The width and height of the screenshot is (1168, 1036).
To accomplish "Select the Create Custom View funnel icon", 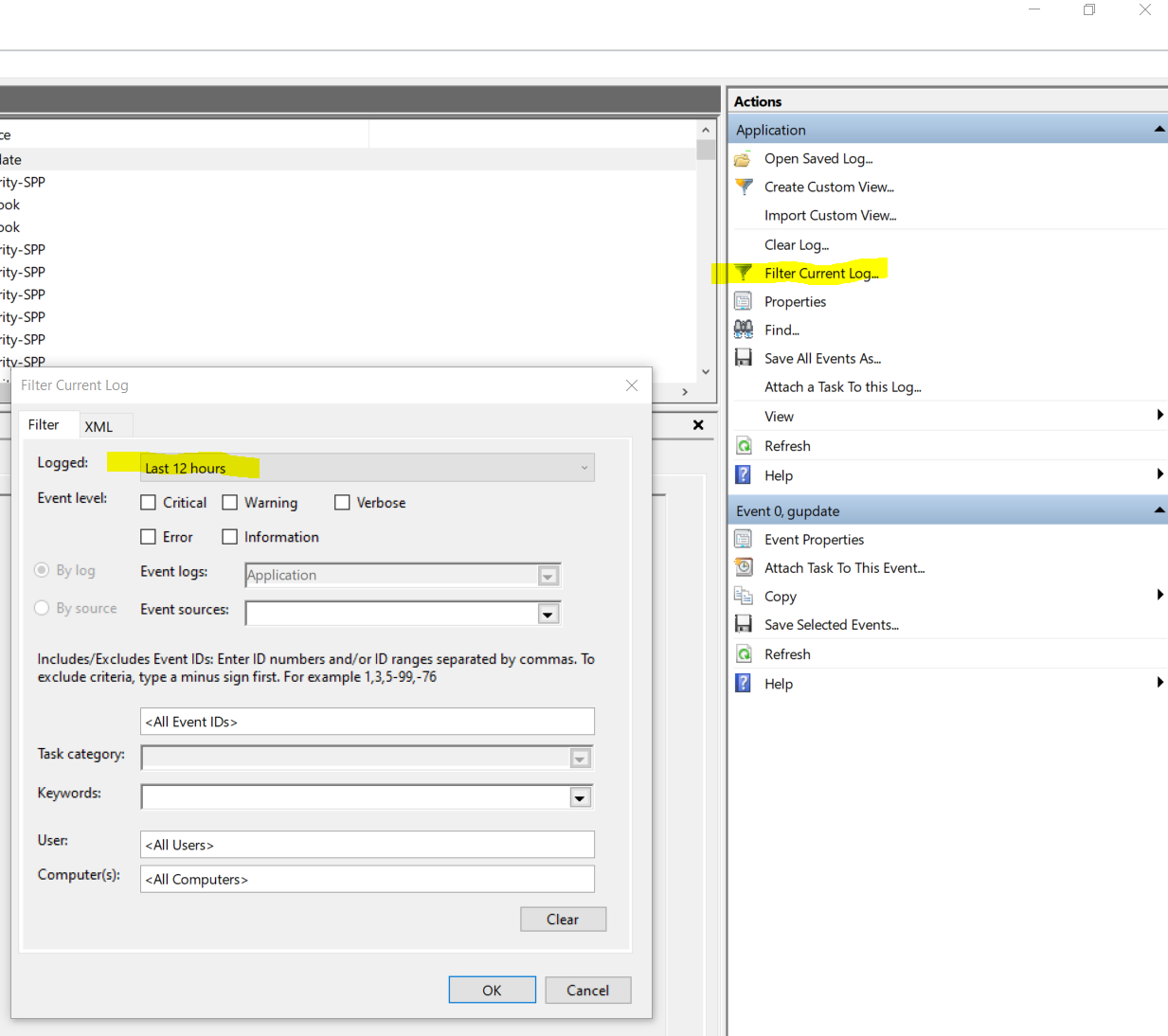I will coord(744,187).
